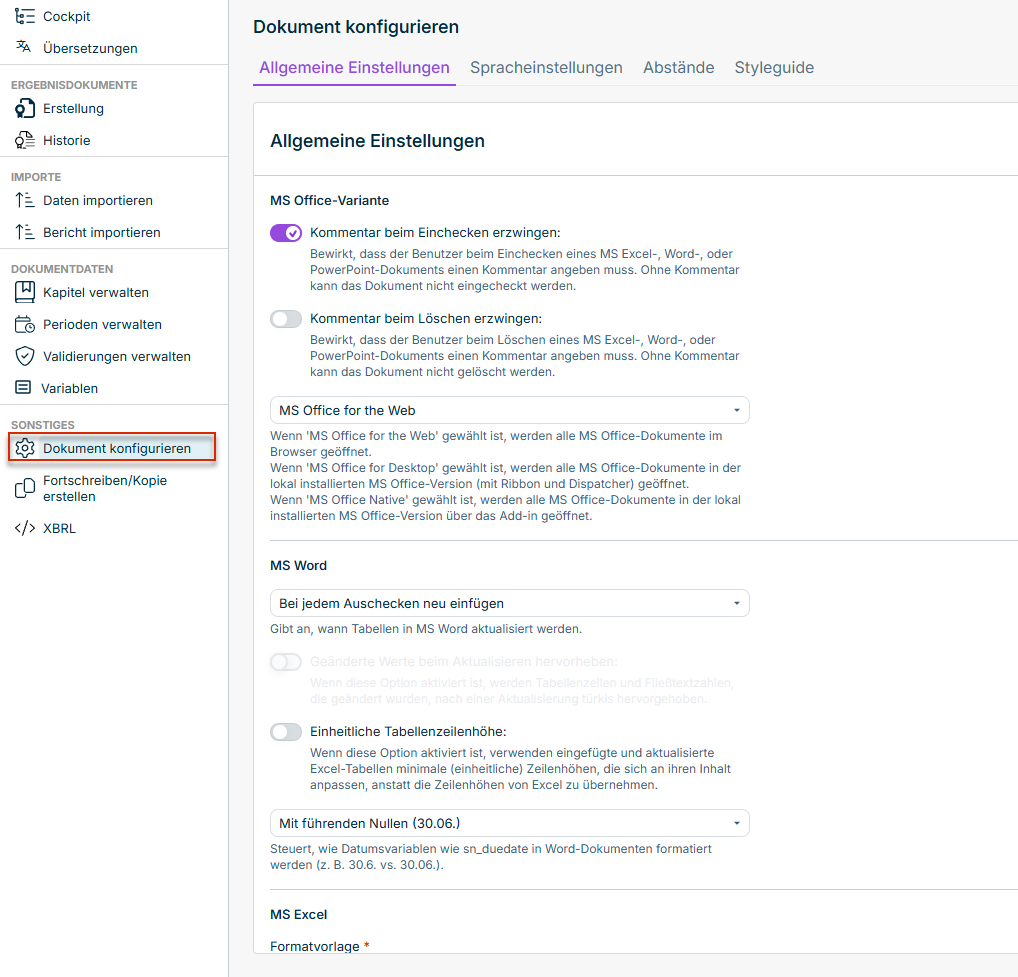The height and width of the screenshot is (977, 1018).
Task: Open Historie in the sidebar
Action: click(x=66, y=140)
